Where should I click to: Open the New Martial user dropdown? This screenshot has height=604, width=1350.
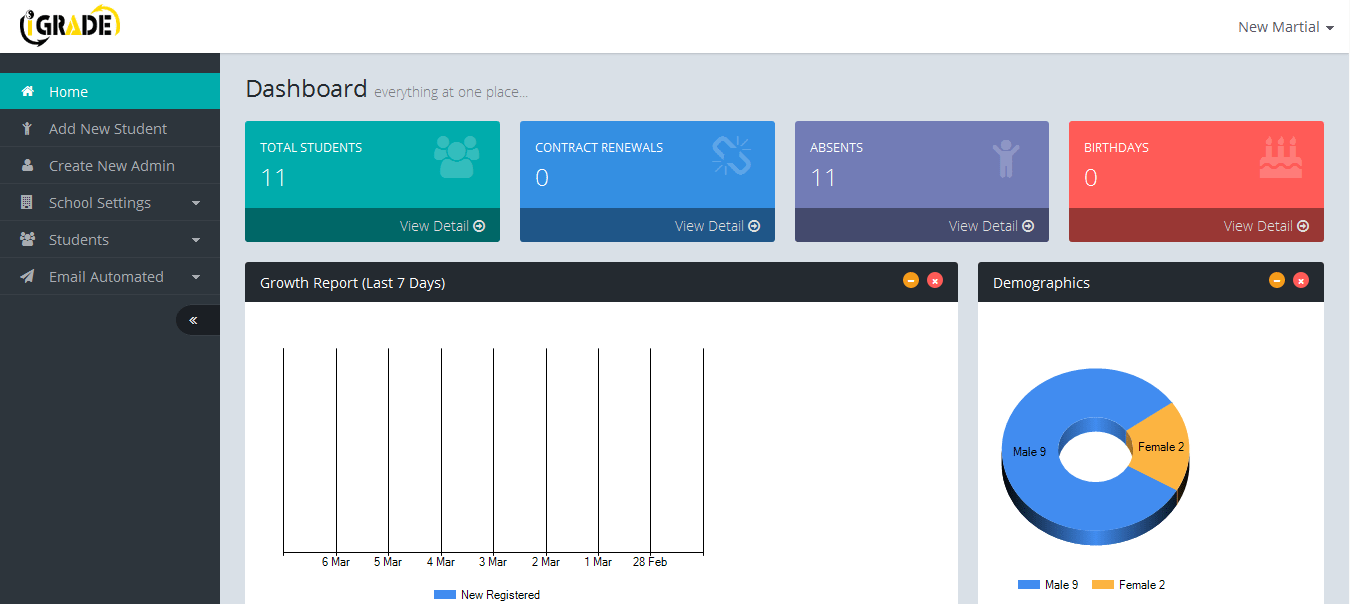click(x=1286, y=27)
